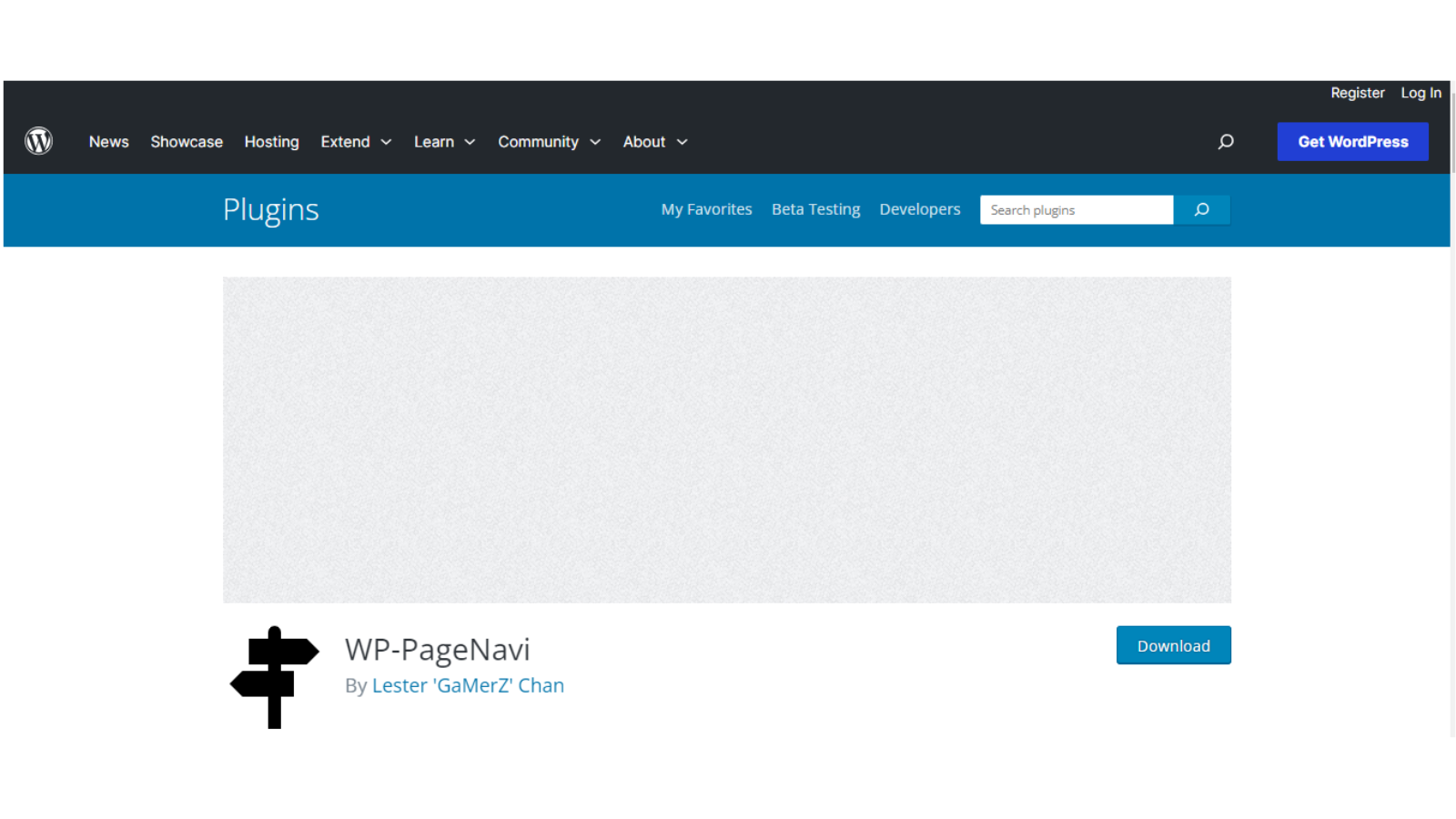The image size is (1456, 819).
Task: Click the gray plugin banner image
Action: pos(727,440)
